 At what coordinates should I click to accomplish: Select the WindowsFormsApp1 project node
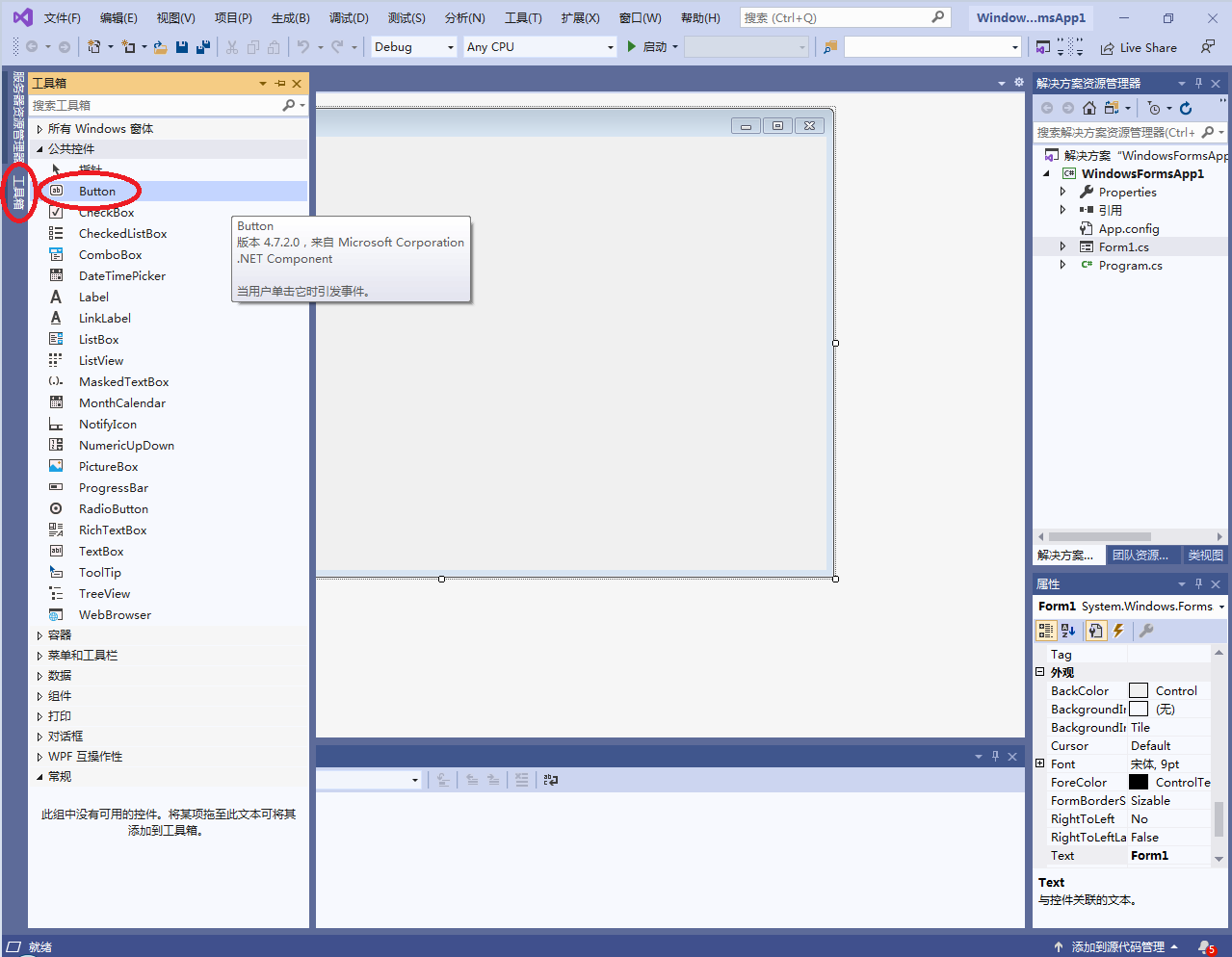pos(1142,173)
